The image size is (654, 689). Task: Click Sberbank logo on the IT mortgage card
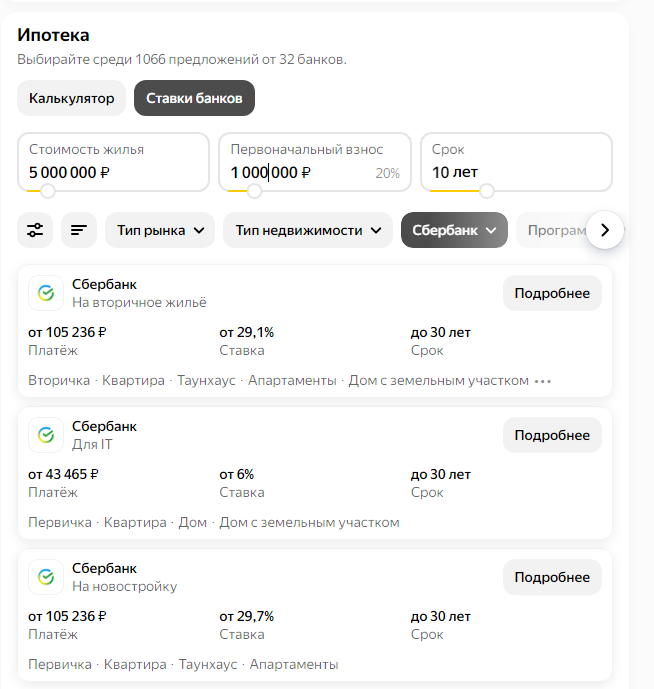[46, 435]
